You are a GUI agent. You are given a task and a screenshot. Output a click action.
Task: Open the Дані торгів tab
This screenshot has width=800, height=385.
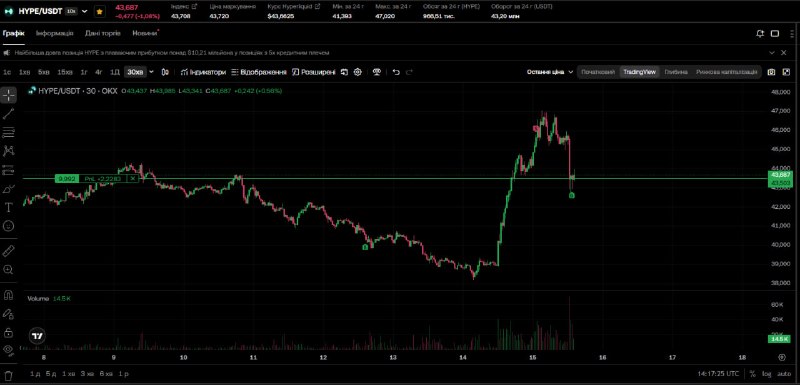(x=103, y=33)
